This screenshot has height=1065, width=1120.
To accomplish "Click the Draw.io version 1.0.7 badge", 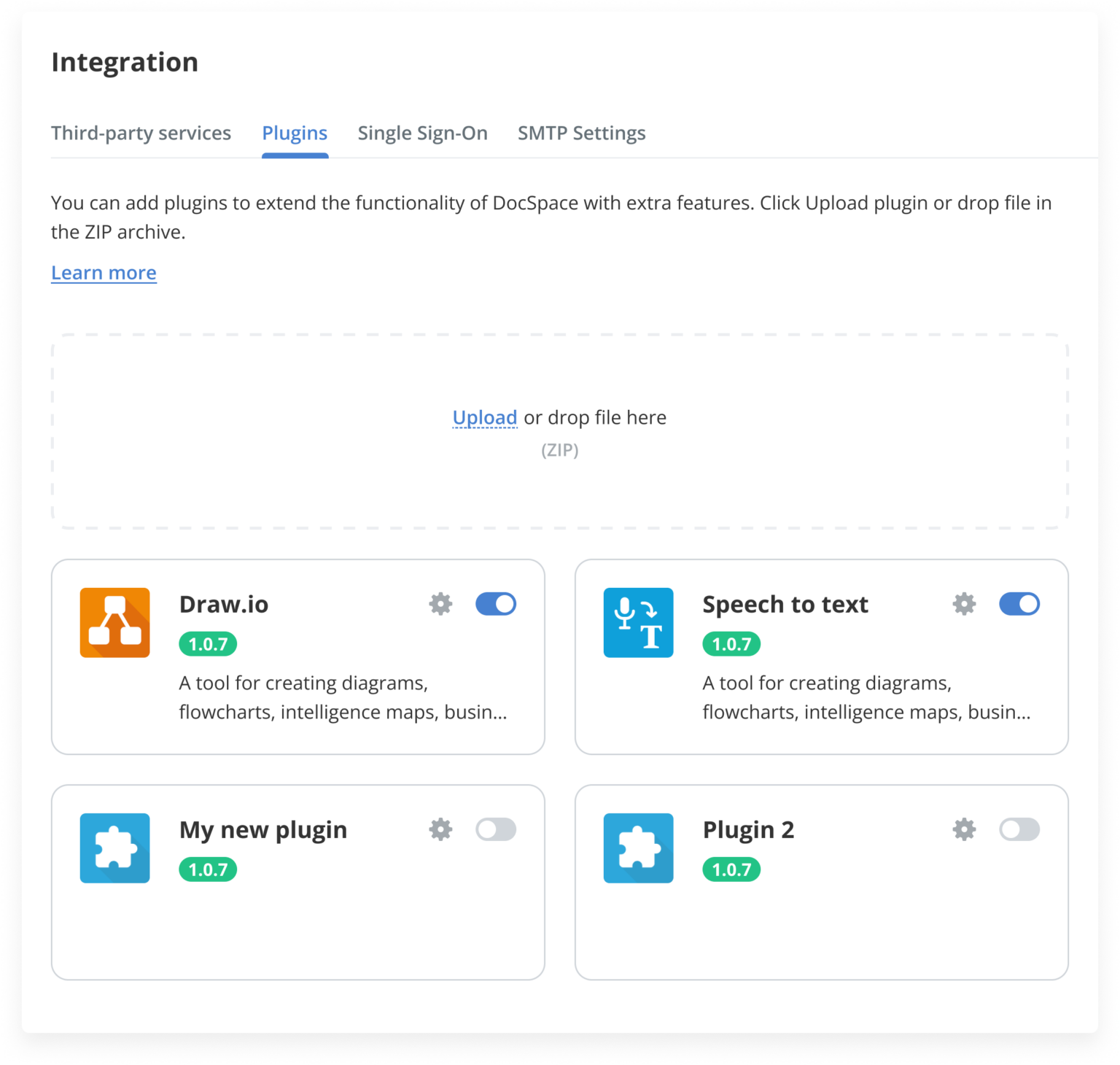I will (x=208, y=644).
